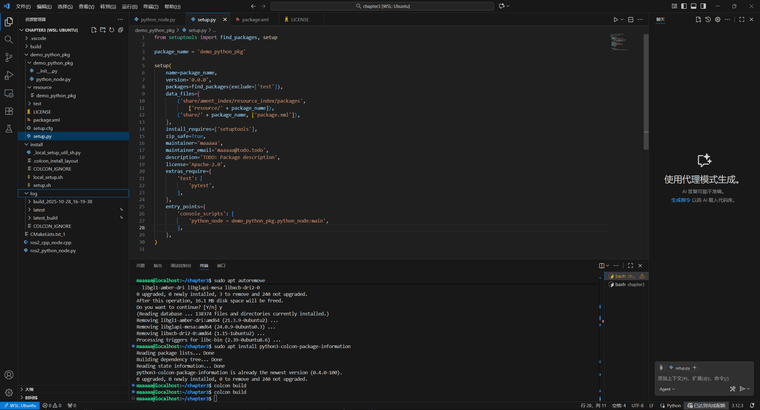Open the Source Control view
Image resolution: width=760 pixels, height=410 pixels.
[x=9, y=58]
